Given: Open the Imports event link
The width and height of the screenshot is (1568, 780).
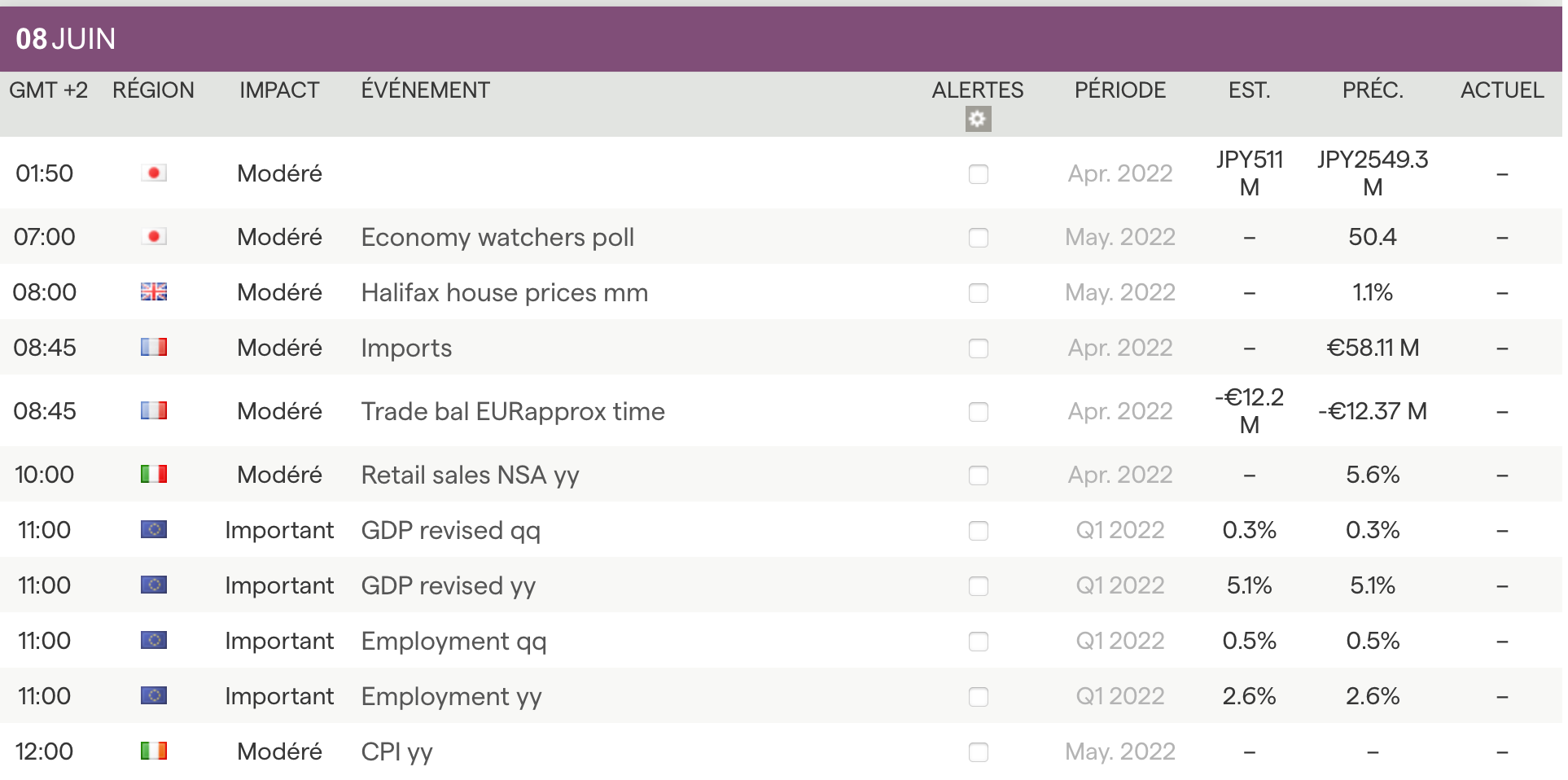Looking at the screenshot, I should [406, 348].
